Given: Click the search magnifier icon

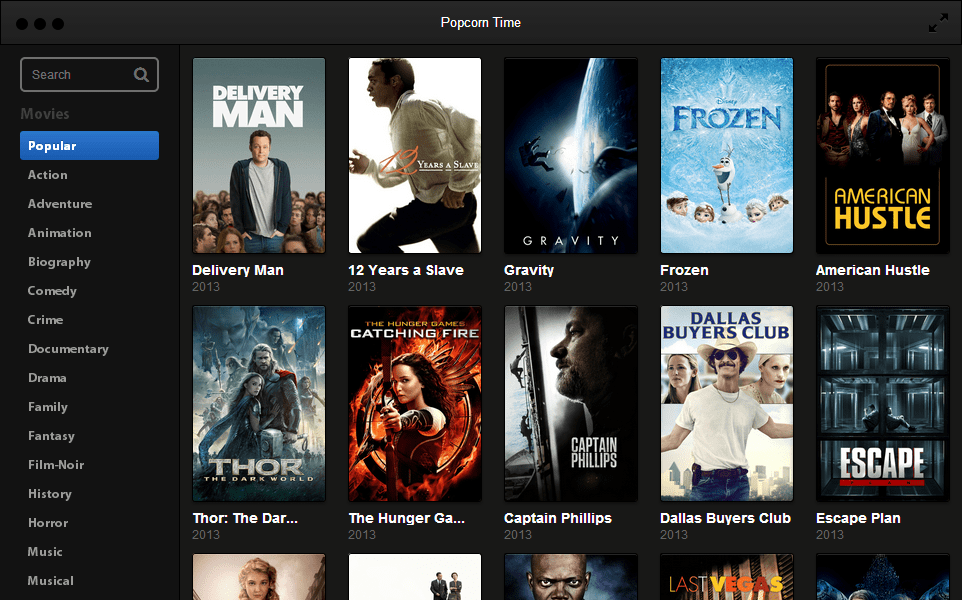Looking at the screenshot, I should click(x=141, y=74).
